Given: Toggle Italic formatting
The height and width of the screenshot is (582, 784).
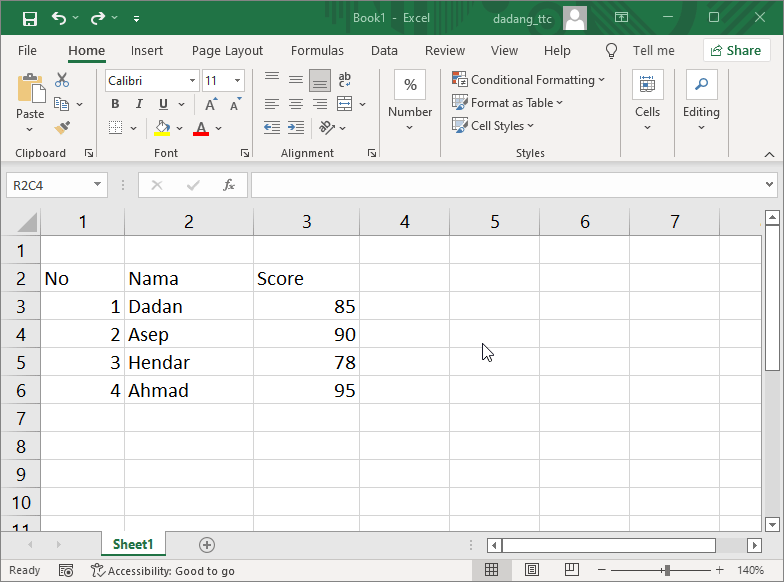Looking at the screenshot, I should tap(139, 104).
